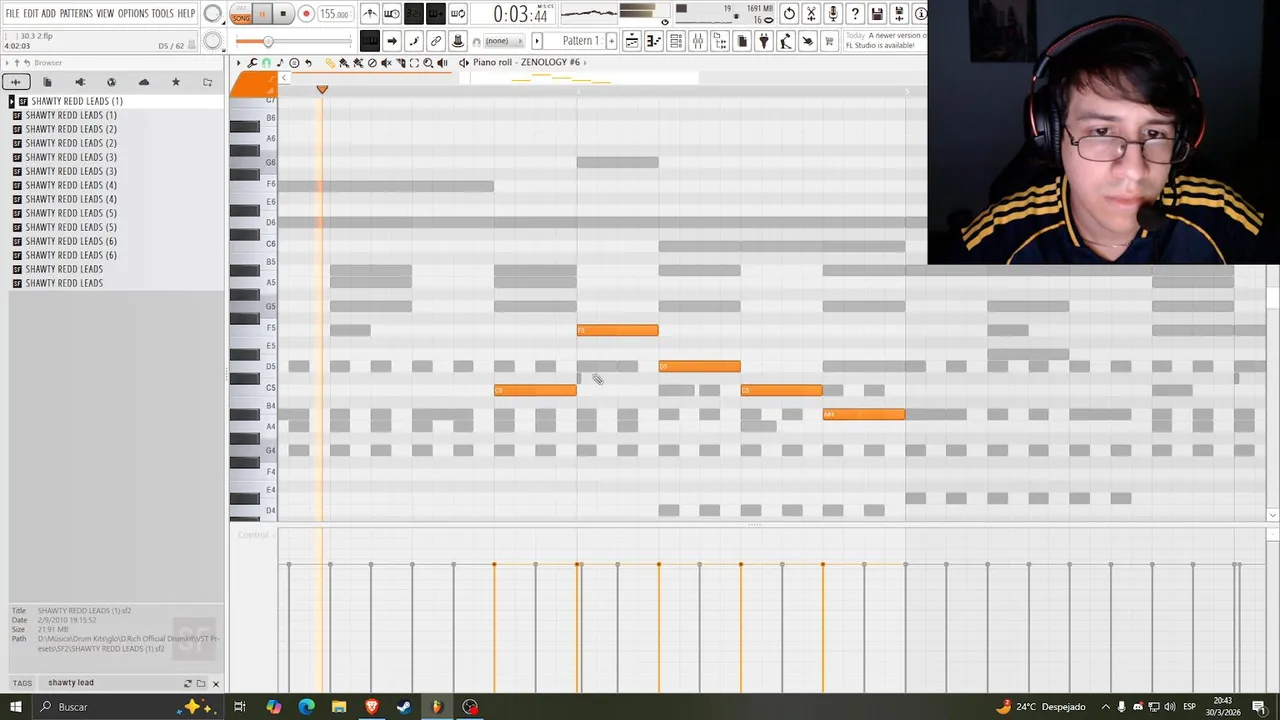Viewport: 1280px width, 720px height.
Task: Click the main pitch knob
Action: point(213,41)
